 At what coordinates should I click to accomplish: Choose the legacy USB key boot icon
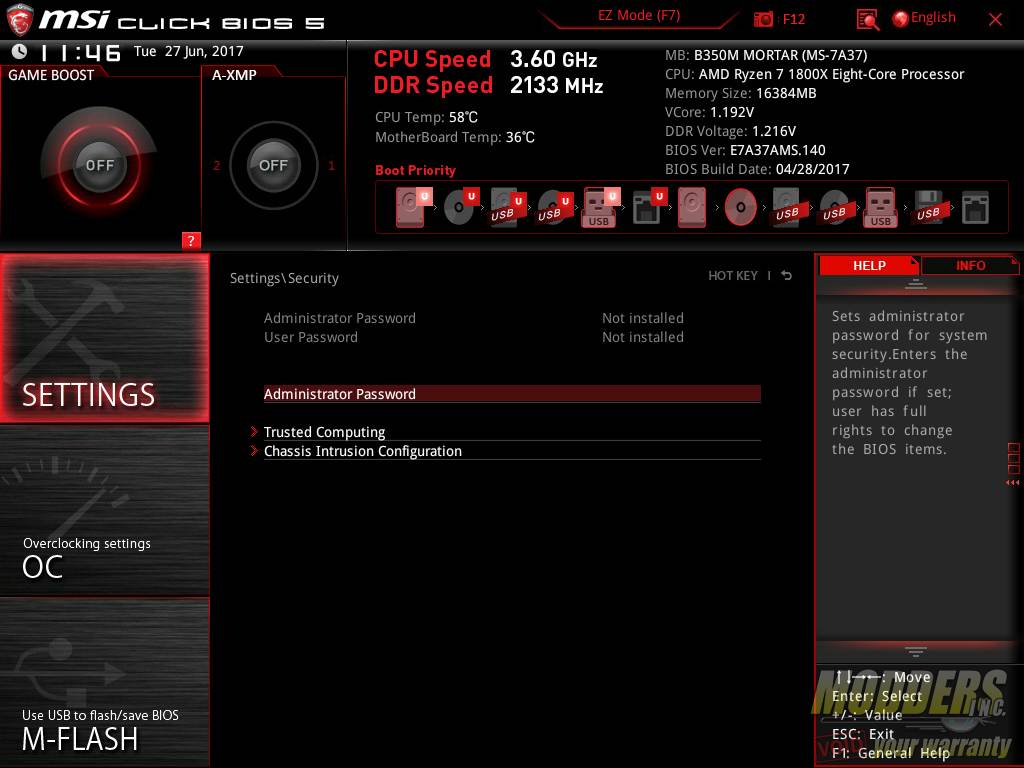tap(881, 207)
